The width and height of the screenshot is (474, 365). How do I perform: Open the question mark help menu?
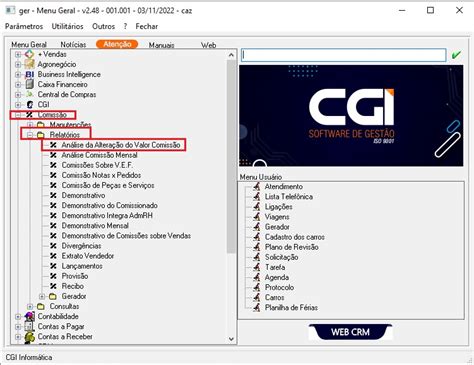125,26
